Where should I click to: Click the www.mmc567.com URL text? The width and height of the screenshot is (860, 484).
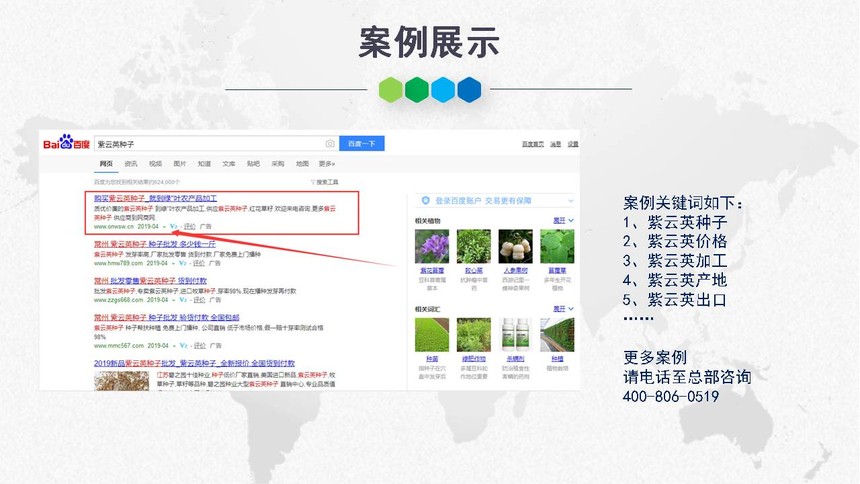(x=118, y=346)
